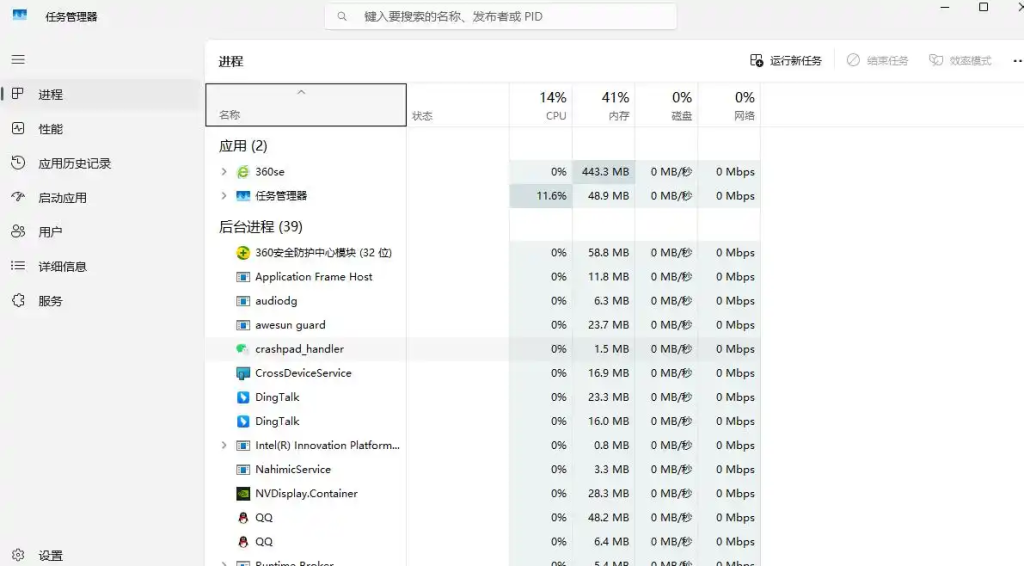Click the 360安全防护中心模块 icon

(x=243, y=253)
